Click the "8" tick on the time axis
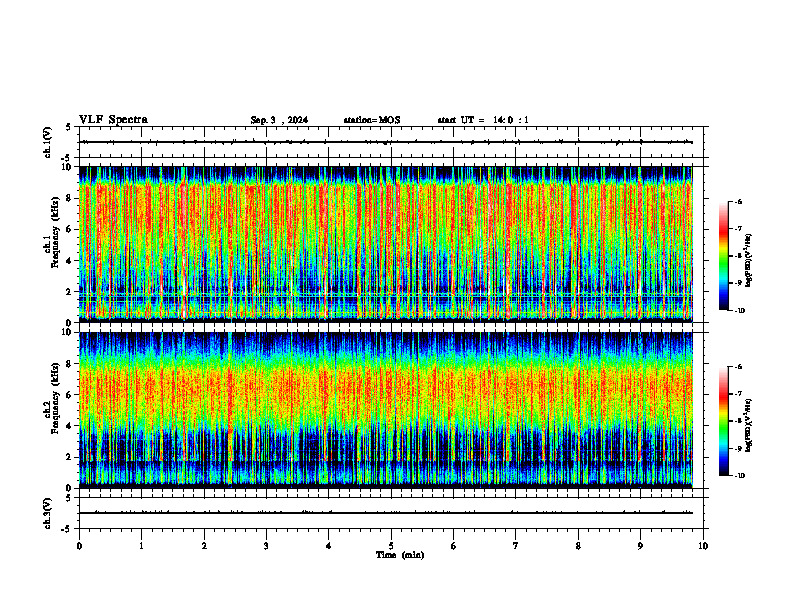The width and height of the screenshot is (792, 612). pyautogui.click(x=578, y=546)
